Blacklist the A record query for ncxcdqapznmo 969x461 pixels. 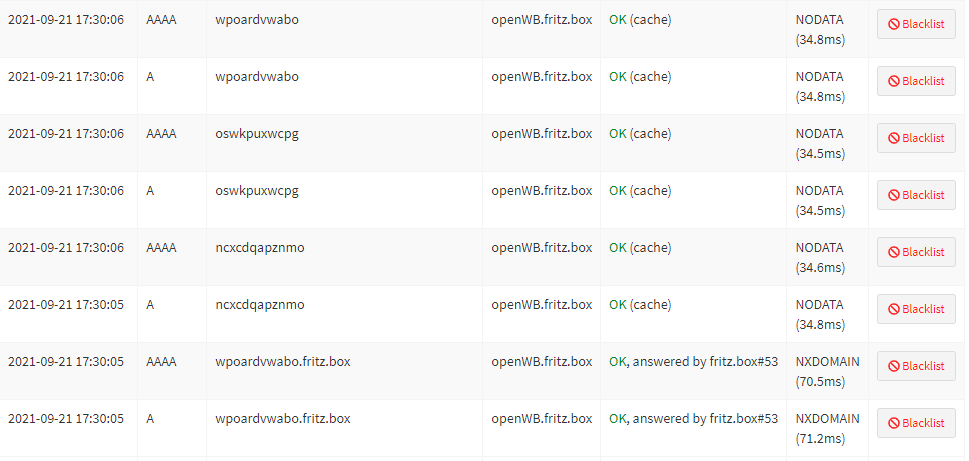coord(916,310)
